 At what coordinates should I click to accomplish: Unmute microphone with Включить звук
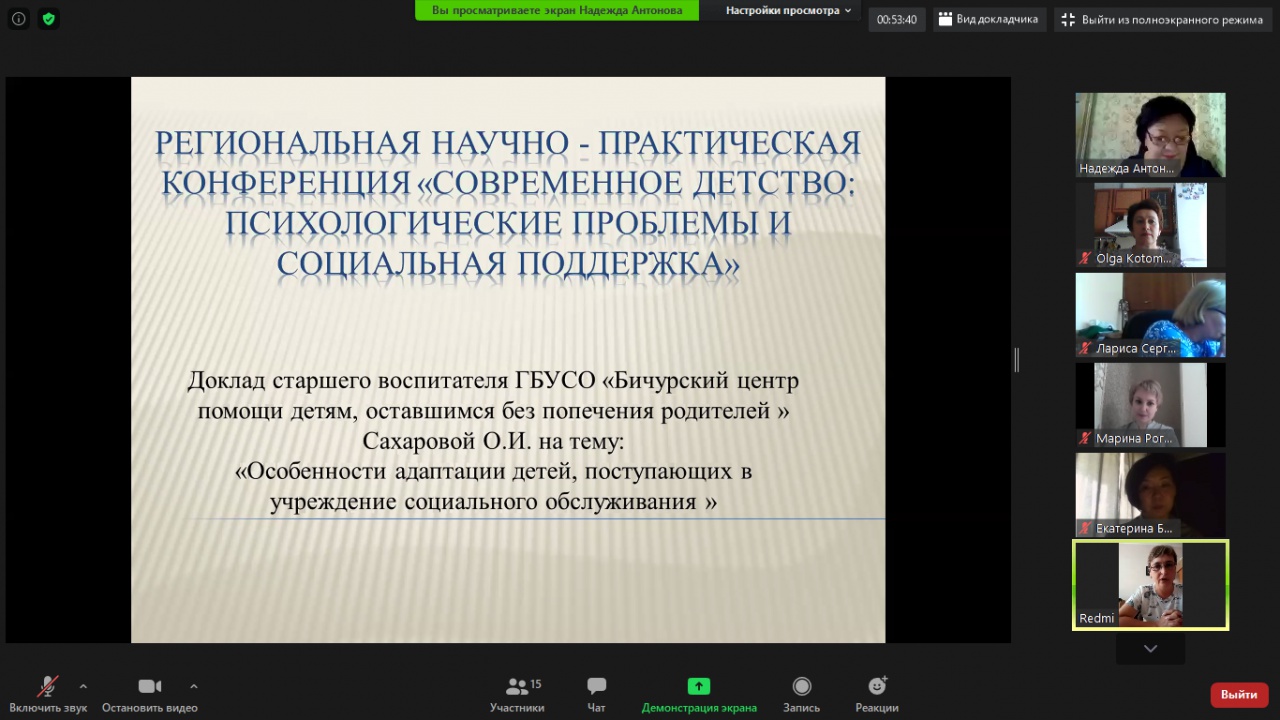47,694
